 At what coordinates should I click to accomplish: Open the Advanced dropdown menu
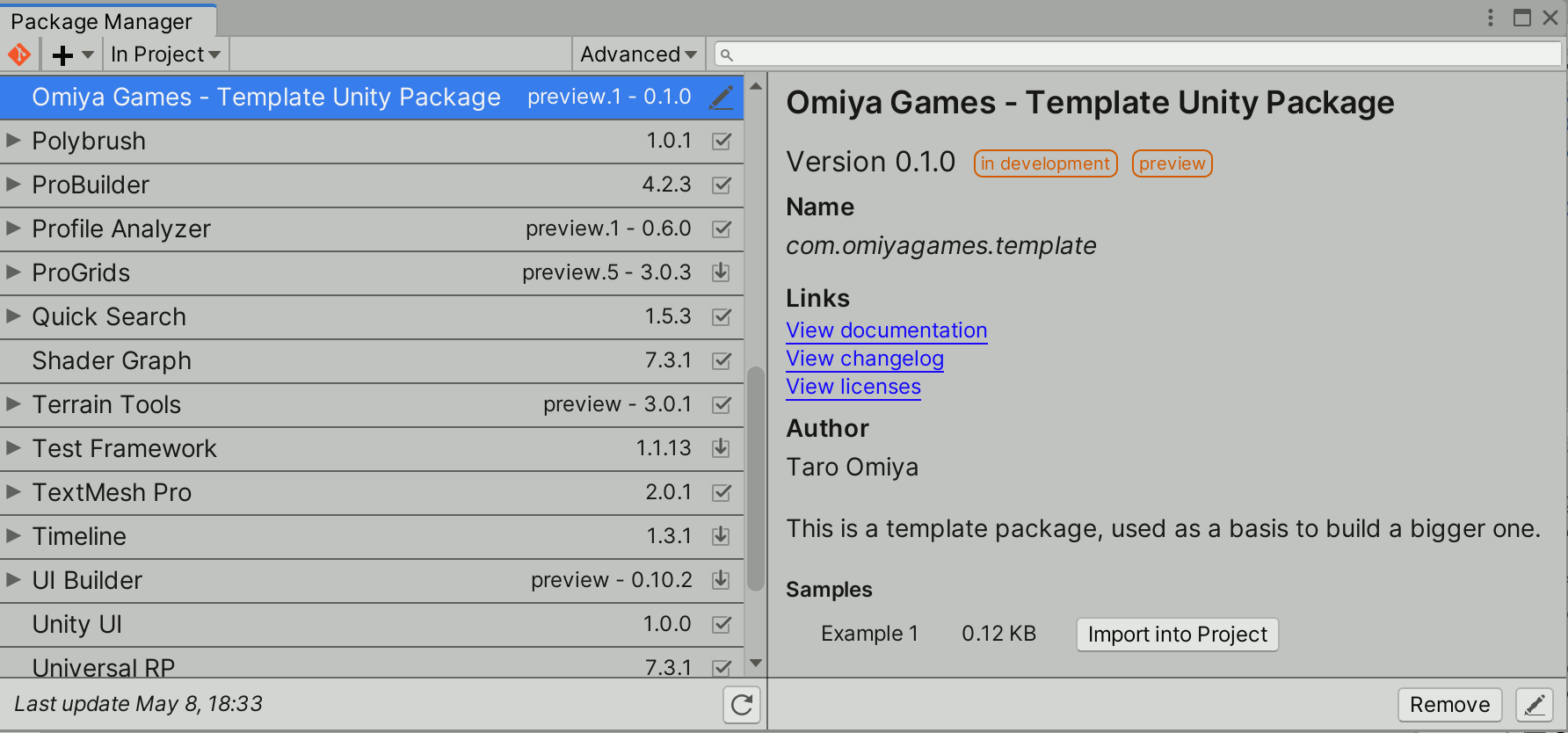(x=638, y=54)
